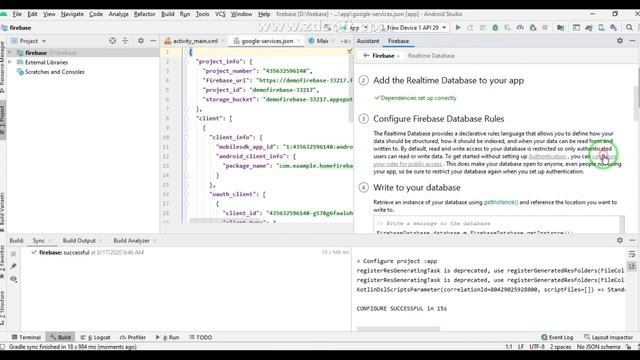The image size is (640, 360).
Task: Expand the External Libraries node
Action: (10, 62)
